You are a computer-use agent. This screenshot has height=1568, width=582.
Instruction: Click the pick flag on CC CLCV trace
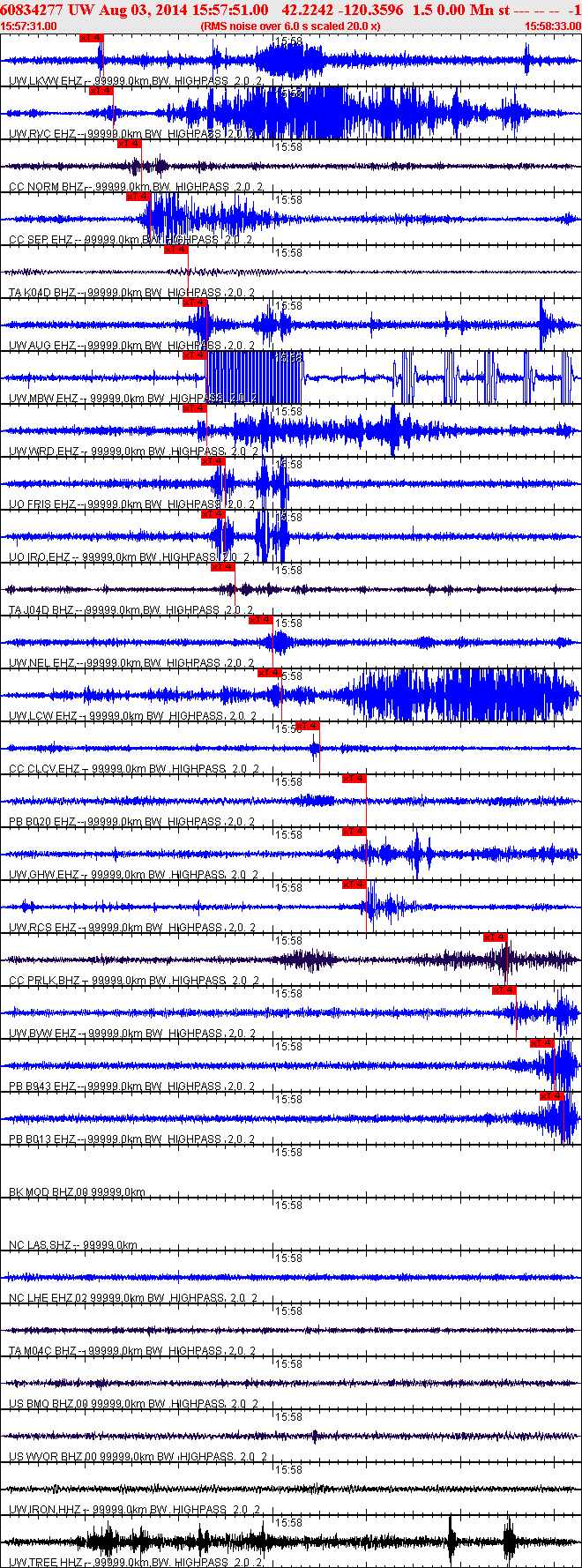pyautogui.click(x=307, y=726)
